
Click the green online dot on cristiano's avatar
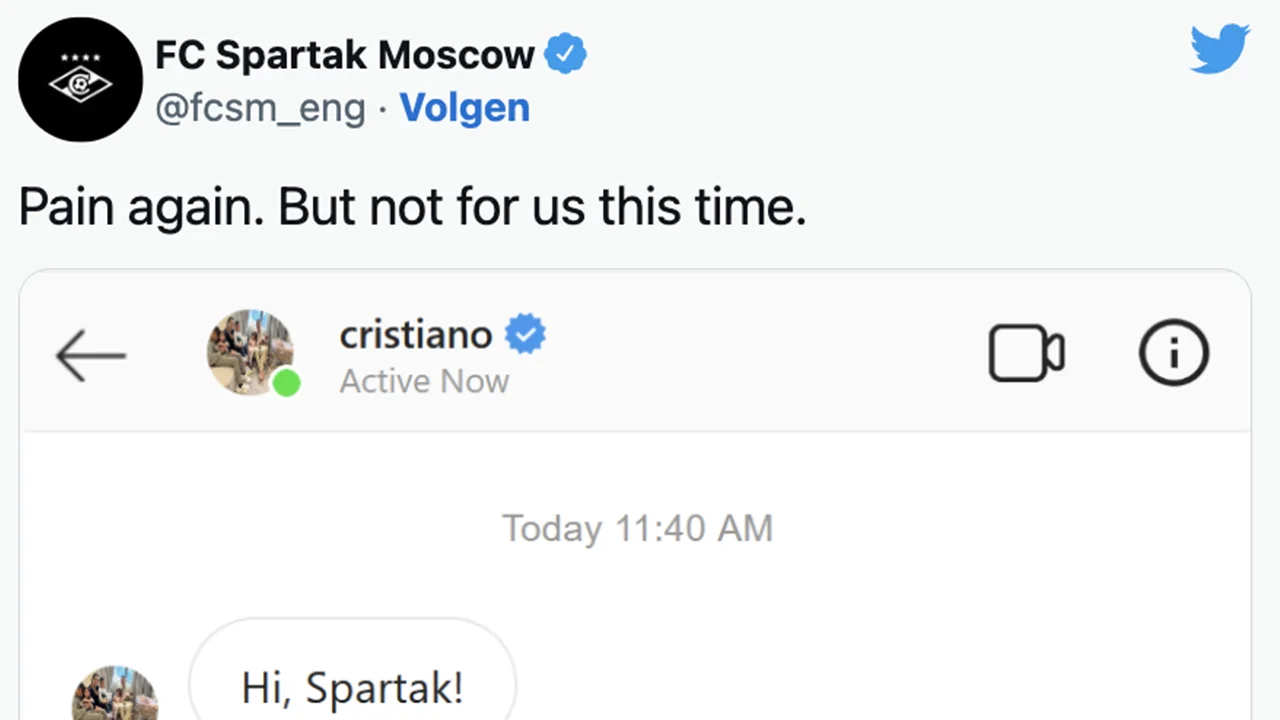tap(287, 384)
